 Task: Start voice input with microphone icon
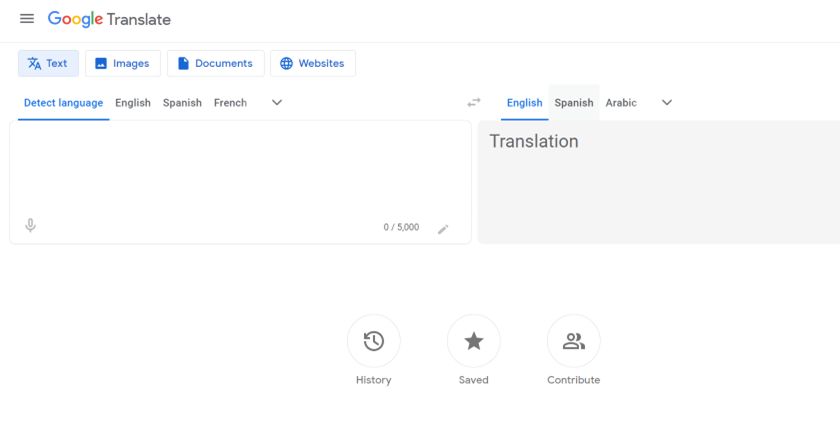coord(31,225)
